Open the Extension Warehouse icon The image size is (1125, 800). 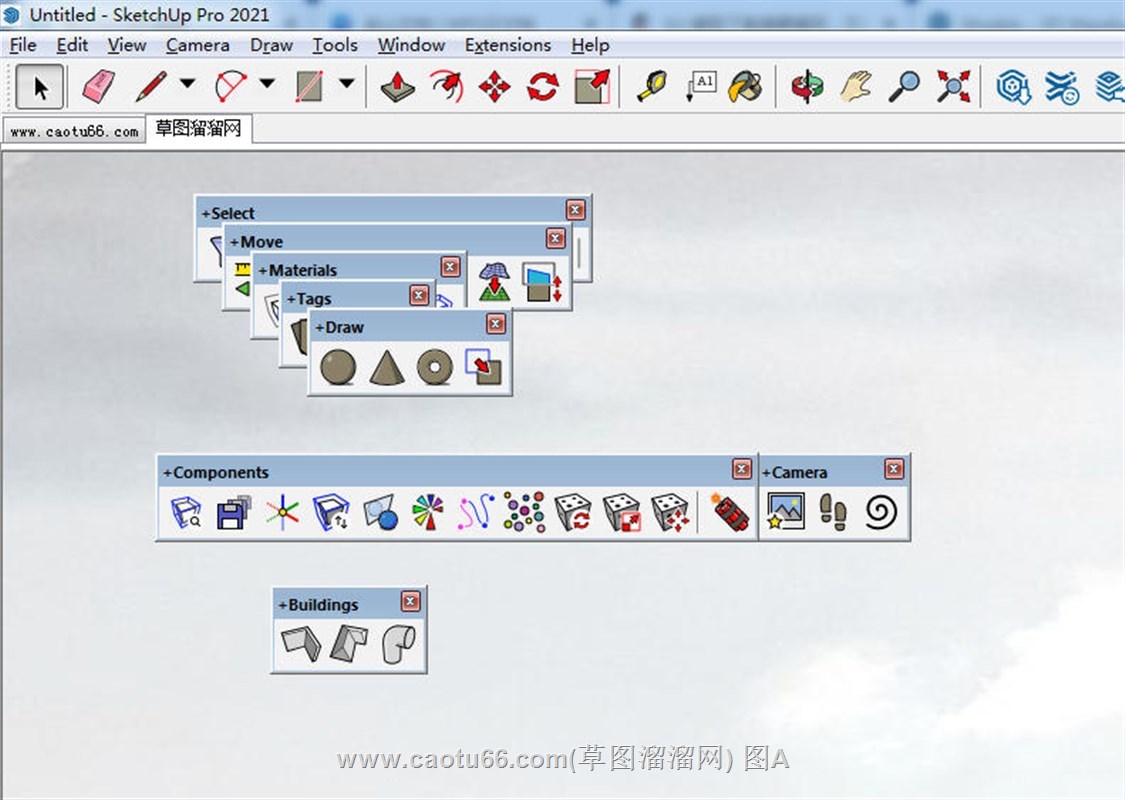pyautogui.click(x=1062, y=87)
